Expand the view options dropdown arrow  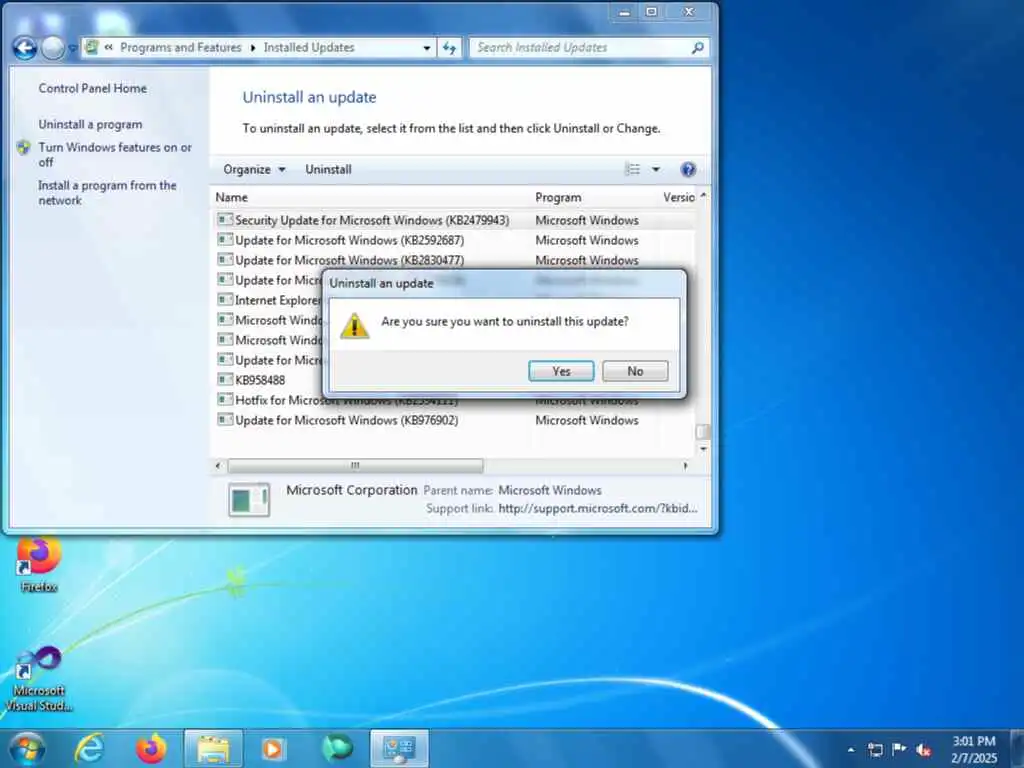pos(656,169)
